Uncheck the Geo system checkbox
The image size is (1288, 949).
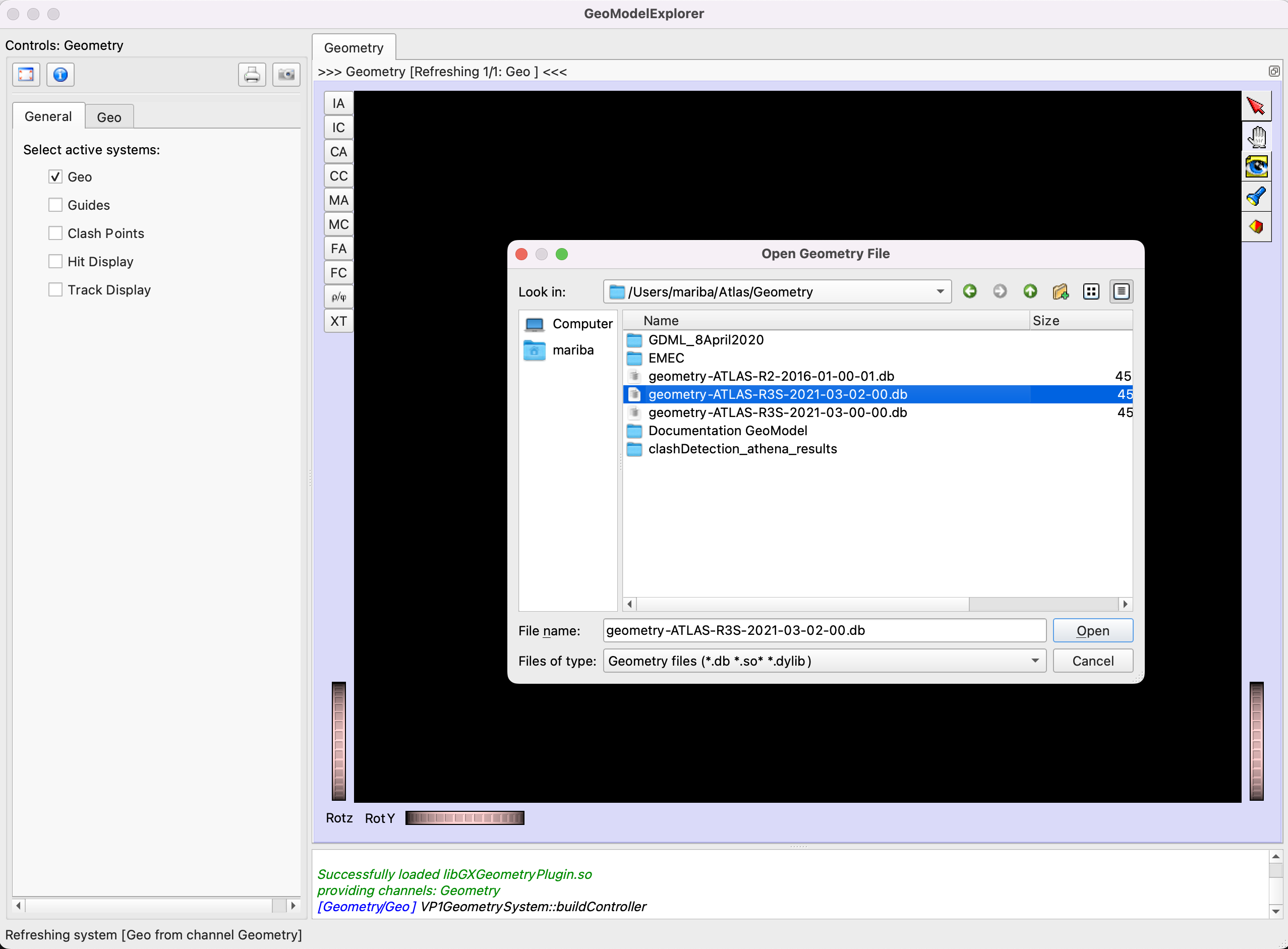[x=55, y=176]
